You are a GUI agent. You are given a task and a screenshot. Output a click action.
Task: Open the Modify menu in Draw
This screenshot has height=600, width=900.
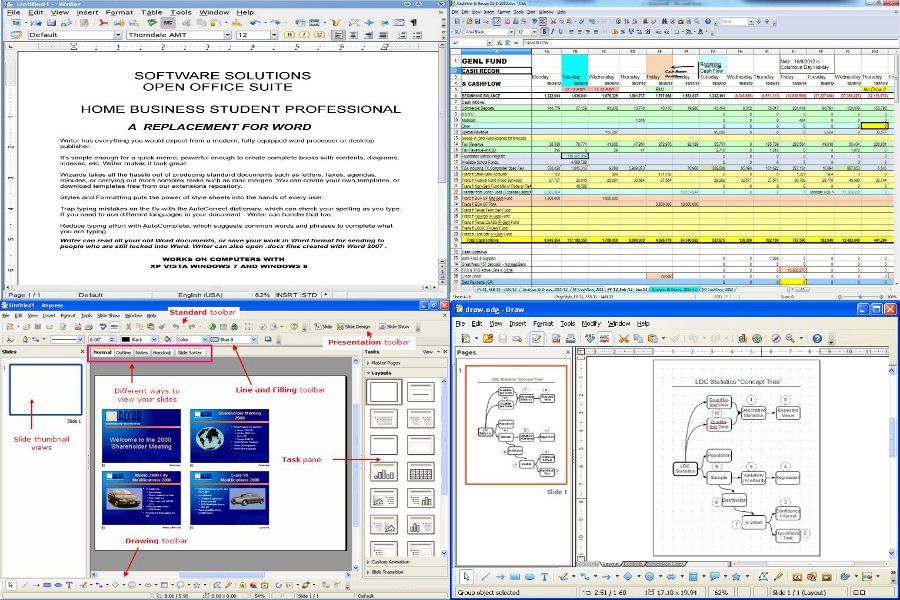(x=591, y=324)
